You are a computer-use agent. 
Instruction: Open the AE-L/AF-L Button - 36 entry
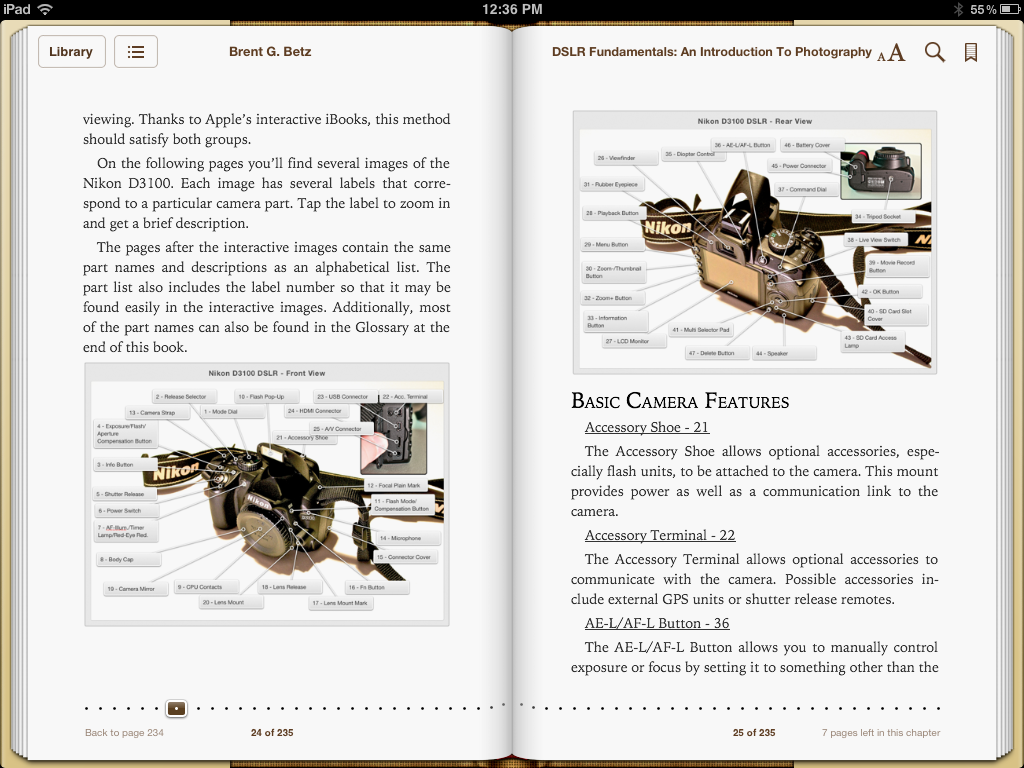[x=657, y=623]
